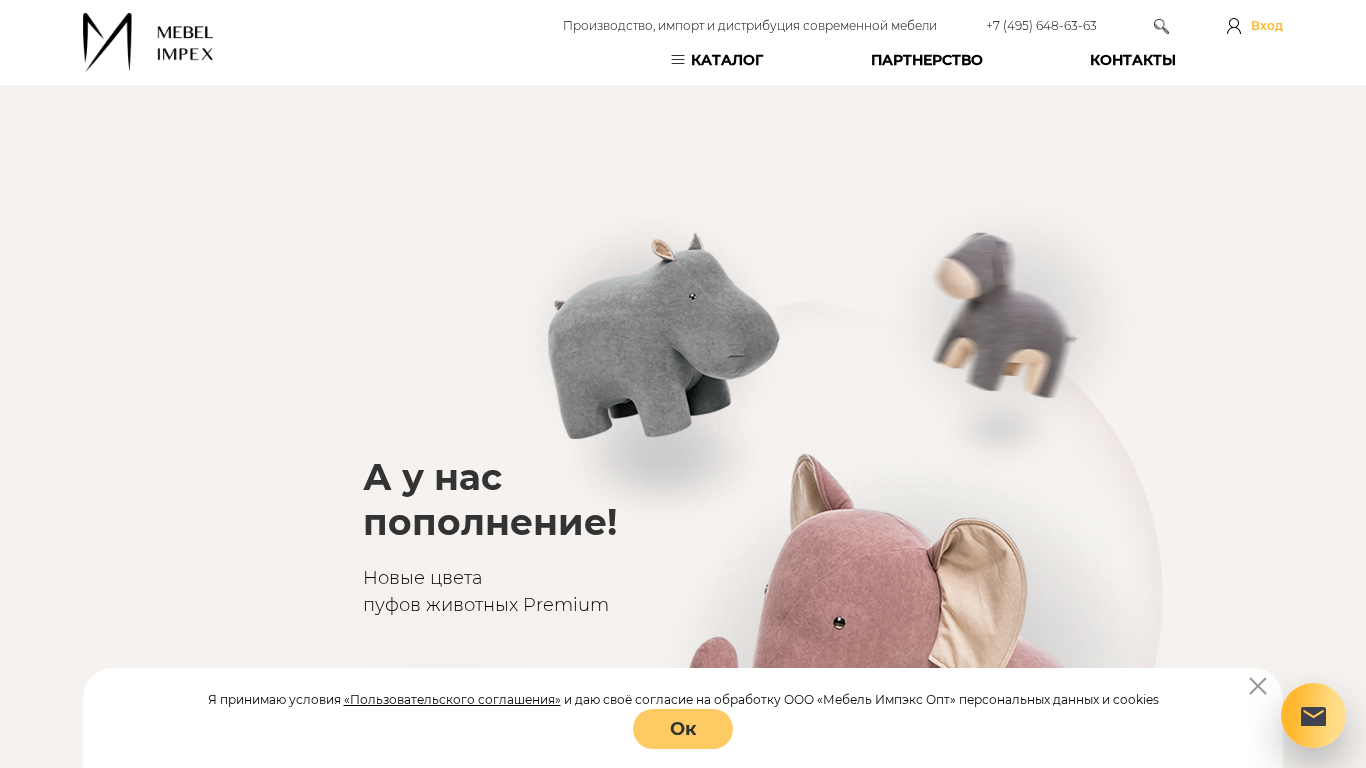
Task: Open the КОНТАКТЫ page
Action: coord(1133,60)
